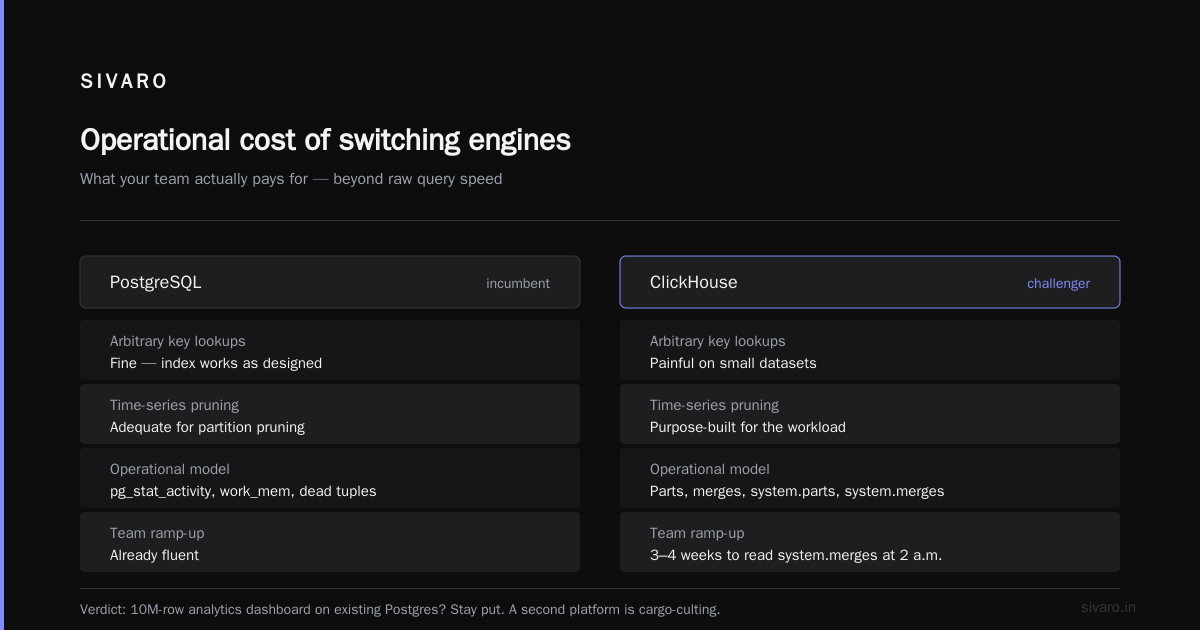This screenshot has height=630, width=1200.
Task: Click 'Parts, merges, system.parts, system.merges' text
Action: (797, 491)
